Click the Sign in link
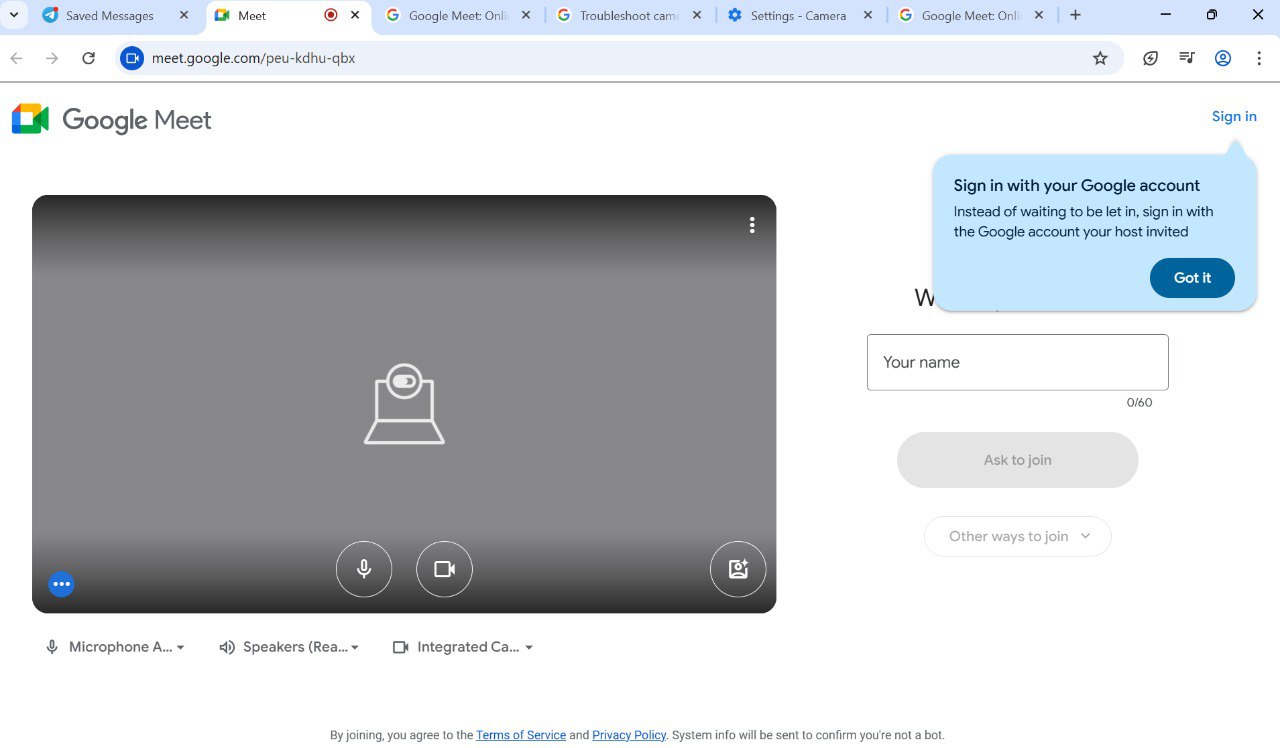The height and width of the screenshot is (748, 1280). pos(1234,116)
